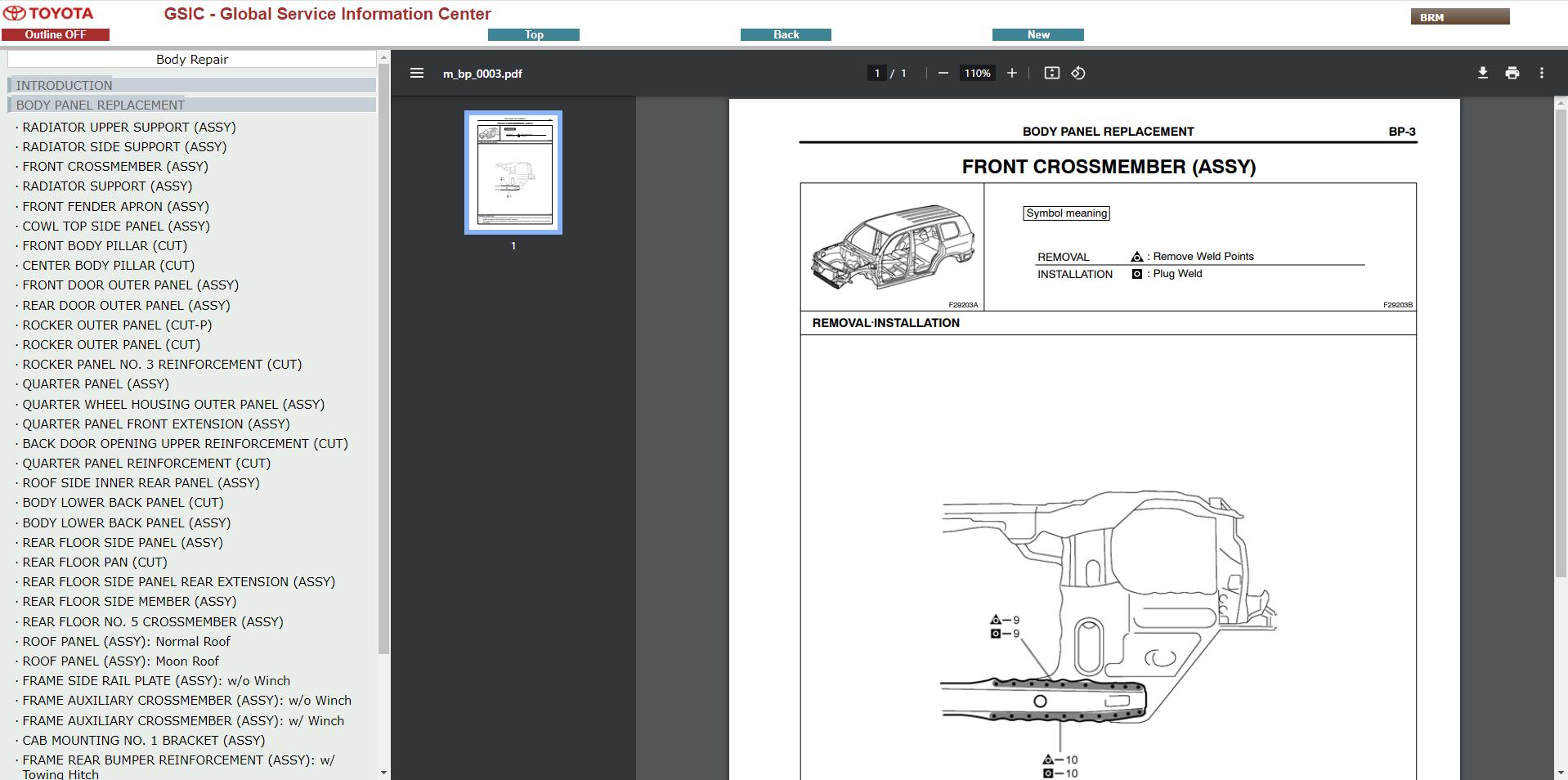The image size is (1568, 780).
Task: Open FRAME REAR BUMPER REINFORCEMENT (ASSY)
Action: click(x=178, y=767)
